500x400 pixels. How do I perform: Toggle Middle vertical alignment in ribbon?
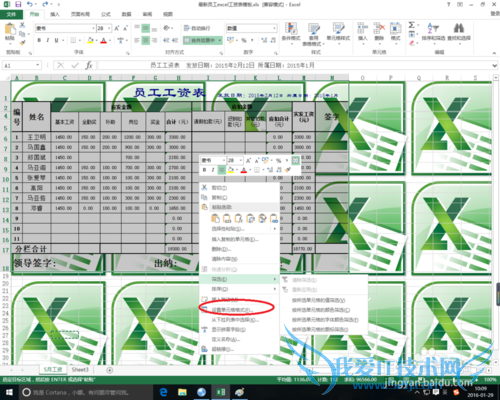tap(146, 28)
